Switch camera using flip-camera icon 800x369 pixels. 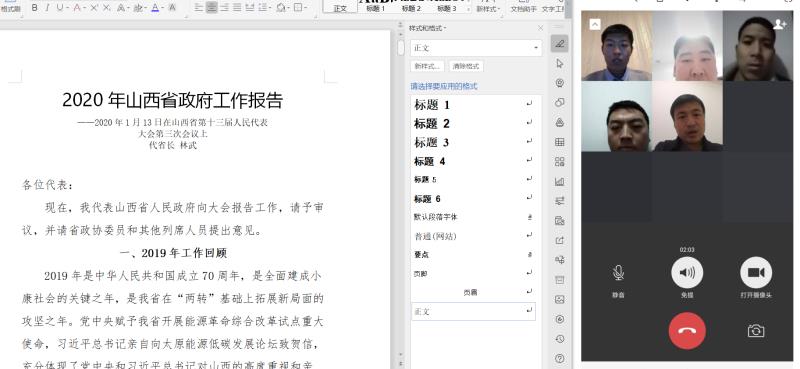[756, 331]
